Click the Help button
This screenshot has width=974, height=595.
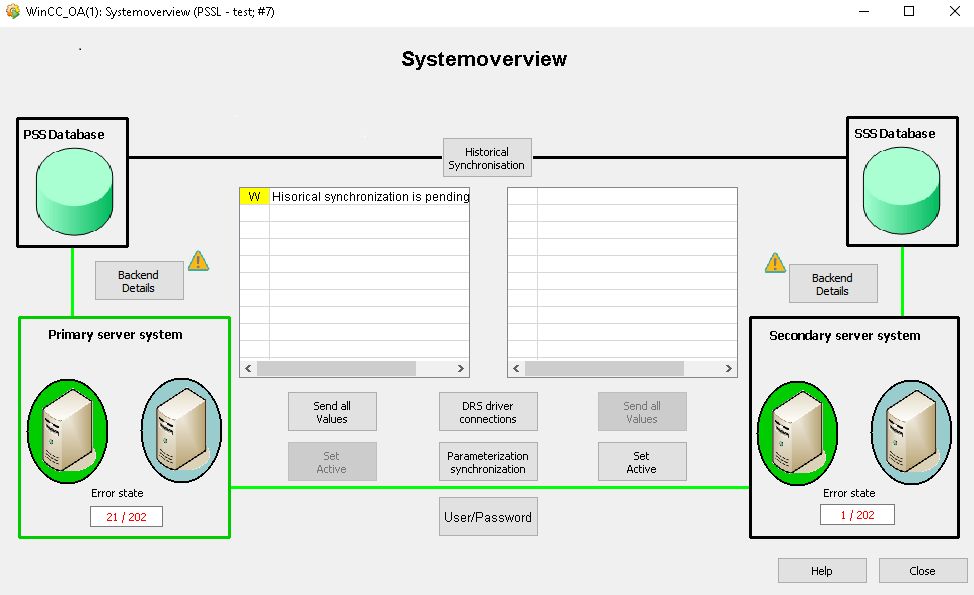pos(822,571)
